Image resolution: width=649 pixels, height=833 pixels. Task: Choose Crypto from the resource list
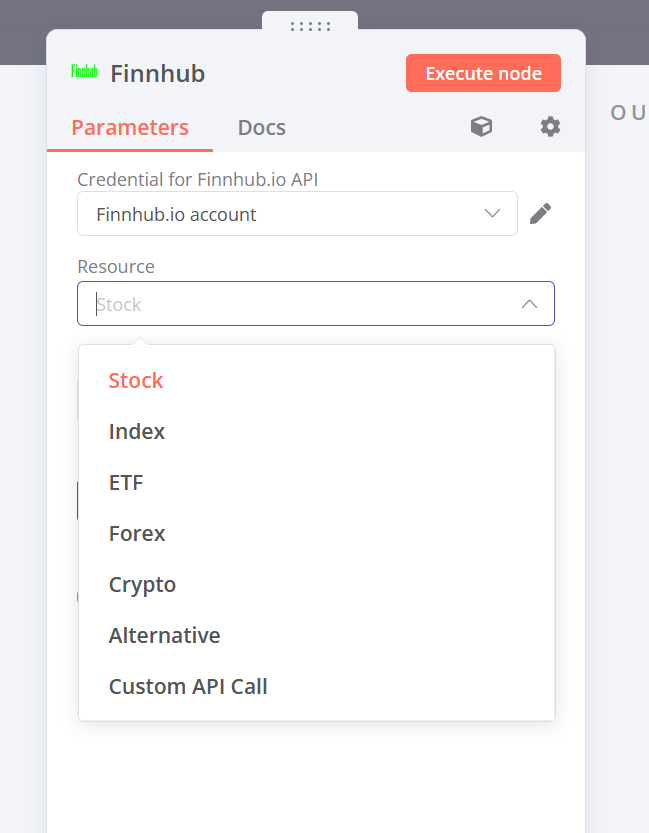click(142, 585)
